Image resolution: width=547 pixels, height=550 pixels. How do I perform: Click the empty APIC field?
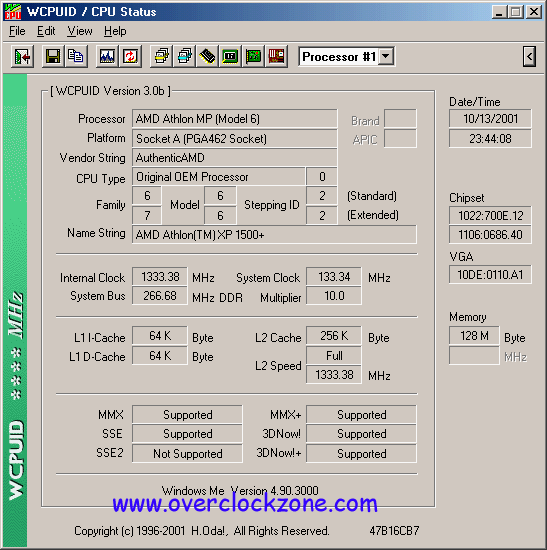point(400,139)
